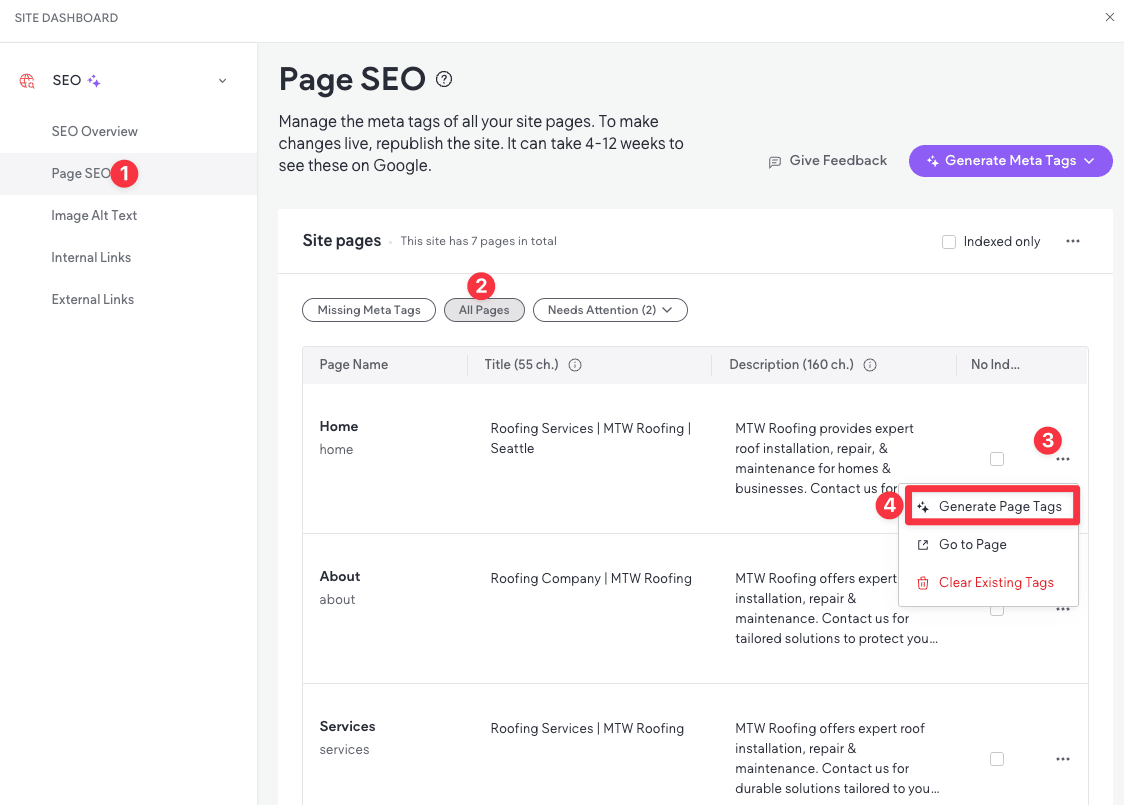This screenshot has width=1124, height=805.
Task: Click the help icon next to Page SEO
Action: coord(444,80)
